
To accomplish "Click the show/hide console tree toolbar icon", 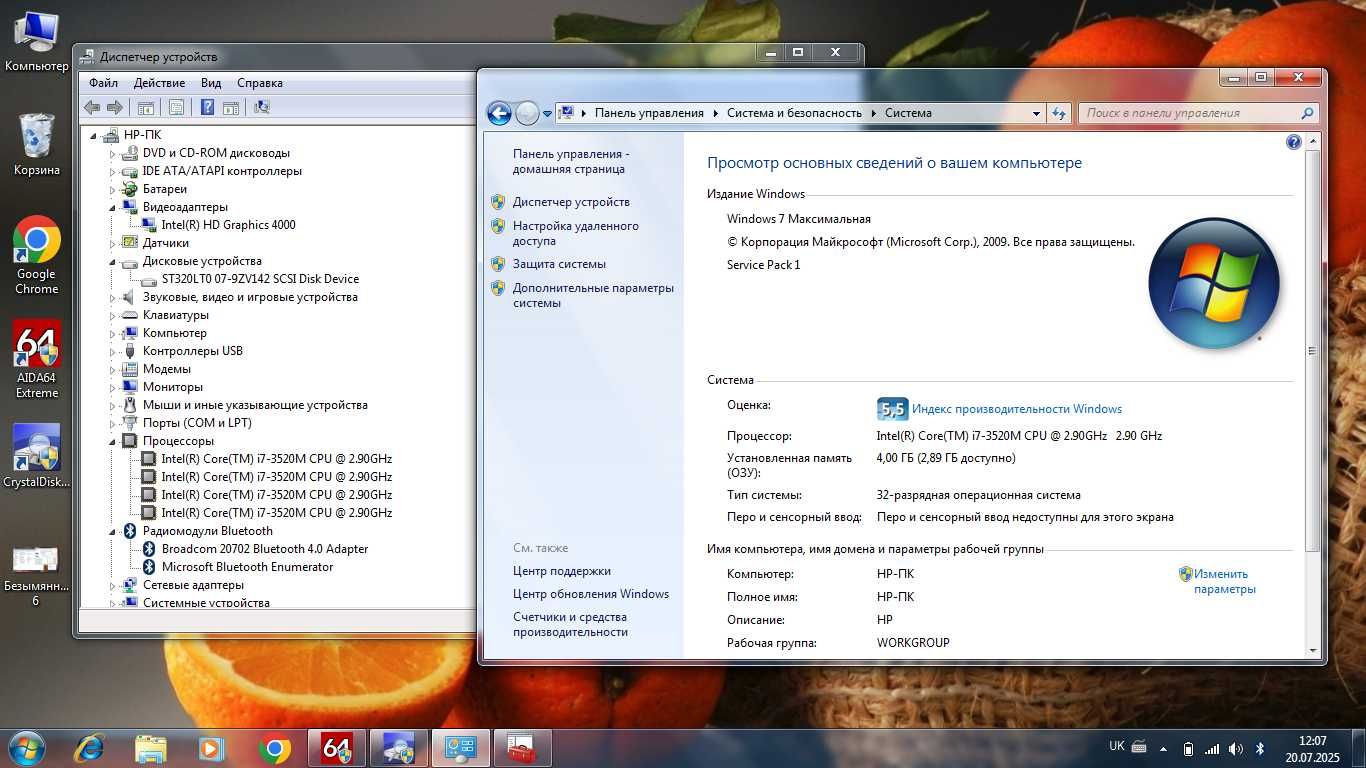I will point(146,107).
